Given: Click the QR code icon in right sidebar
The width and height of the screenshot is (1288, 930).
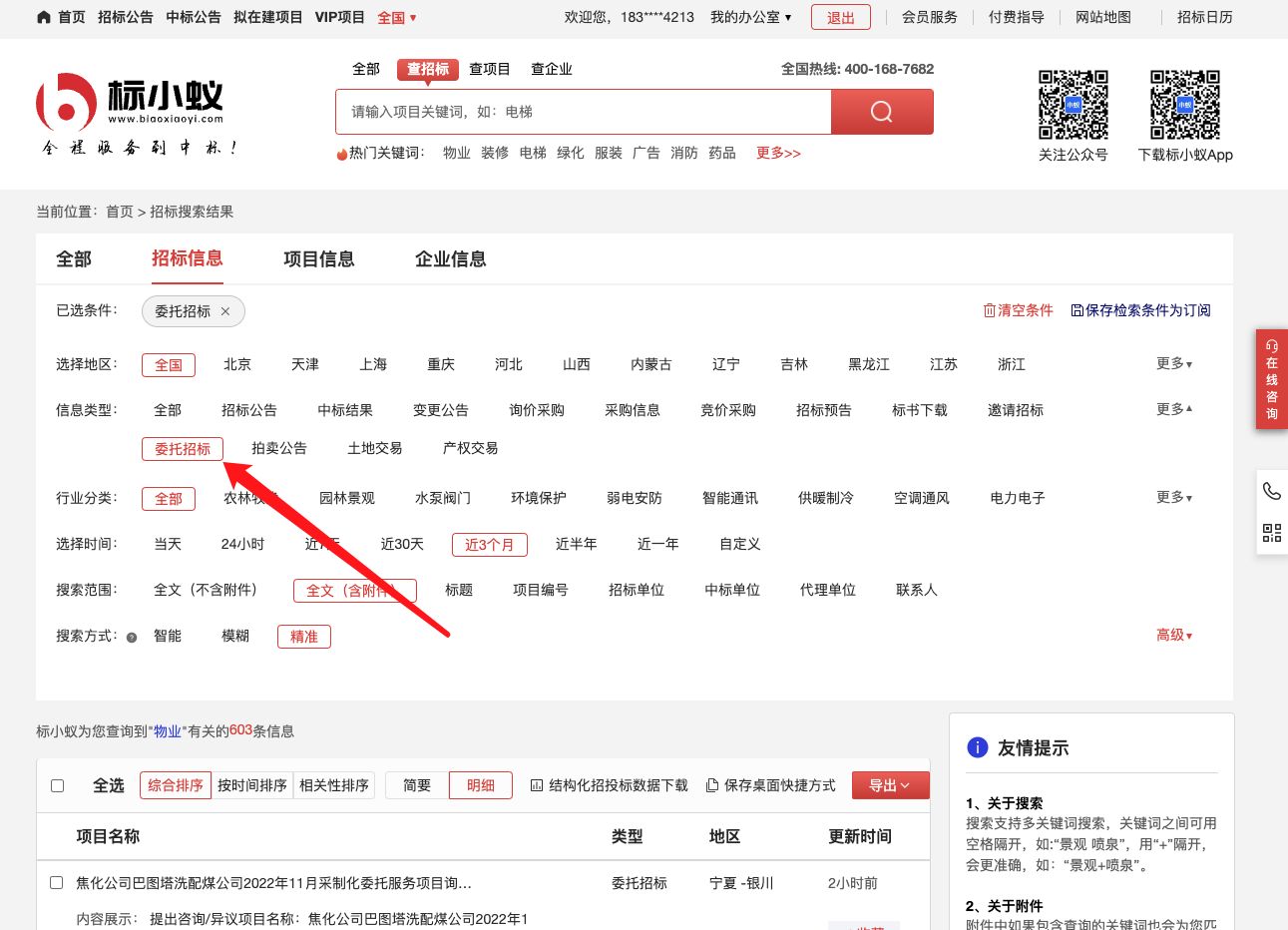Looking at the screenshot, I should [1272, 533].
